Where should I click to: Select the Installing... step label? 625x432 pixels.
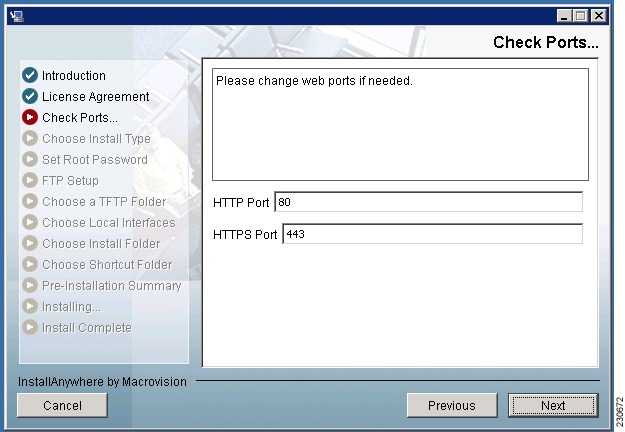71,306
